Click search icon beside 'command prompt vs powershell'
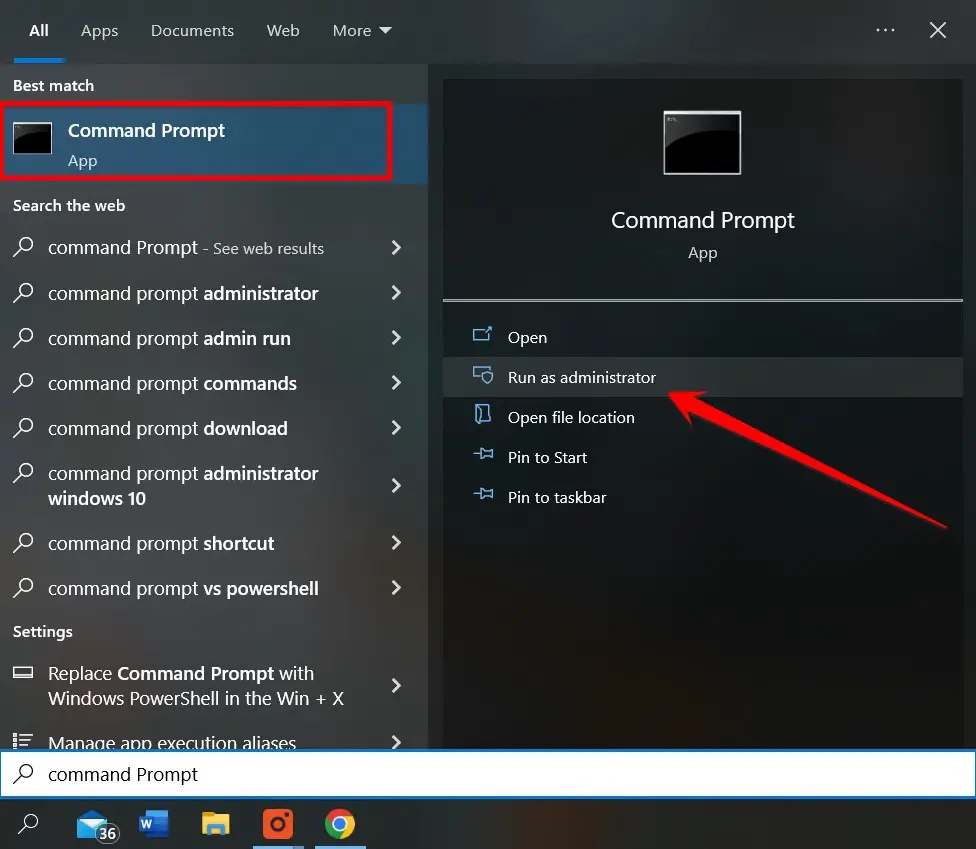The height and width of the screenshot is (849, 976). point(23,587)
